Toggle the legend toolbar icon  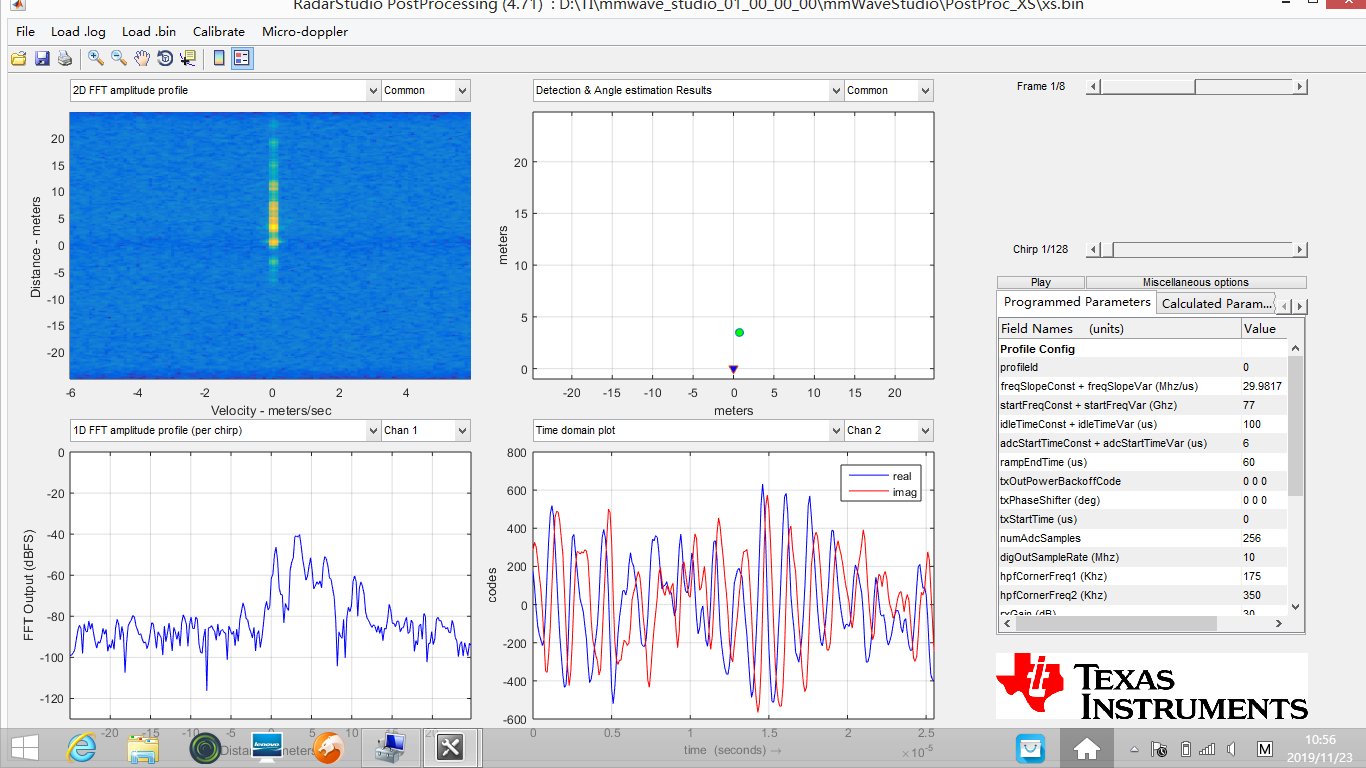241,58
